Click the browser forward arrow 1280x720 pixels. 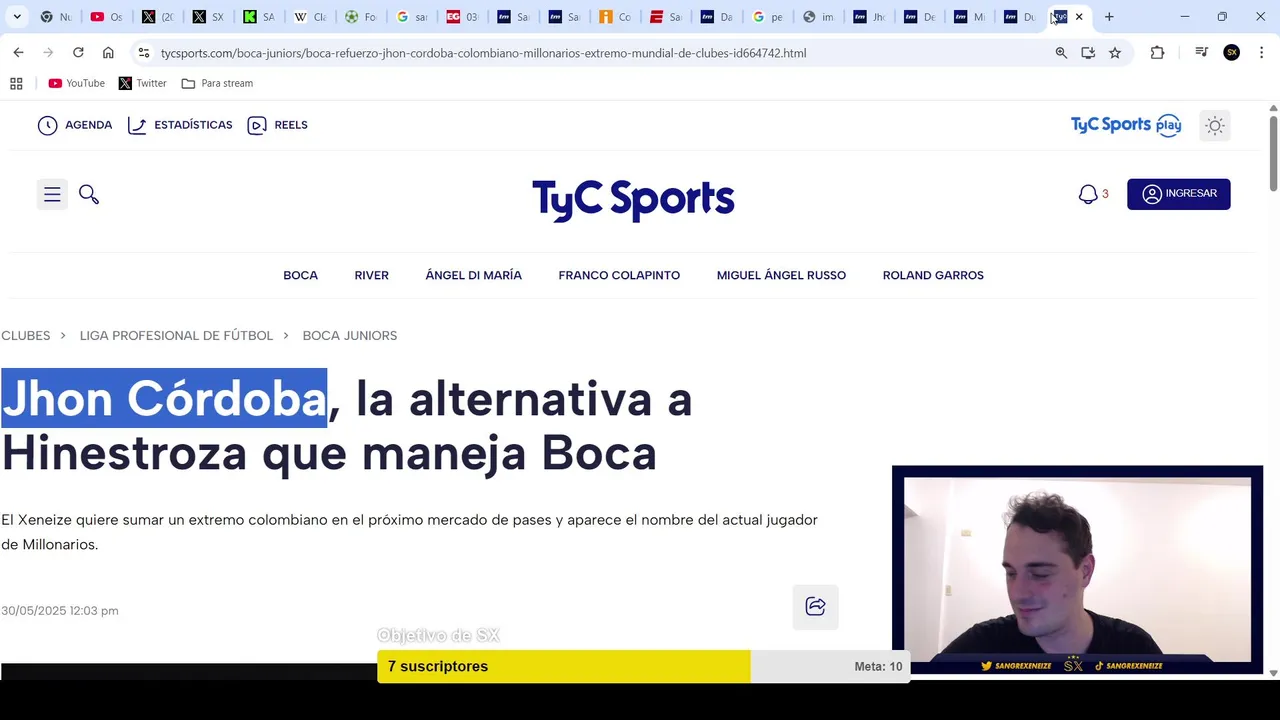[48, 53]
